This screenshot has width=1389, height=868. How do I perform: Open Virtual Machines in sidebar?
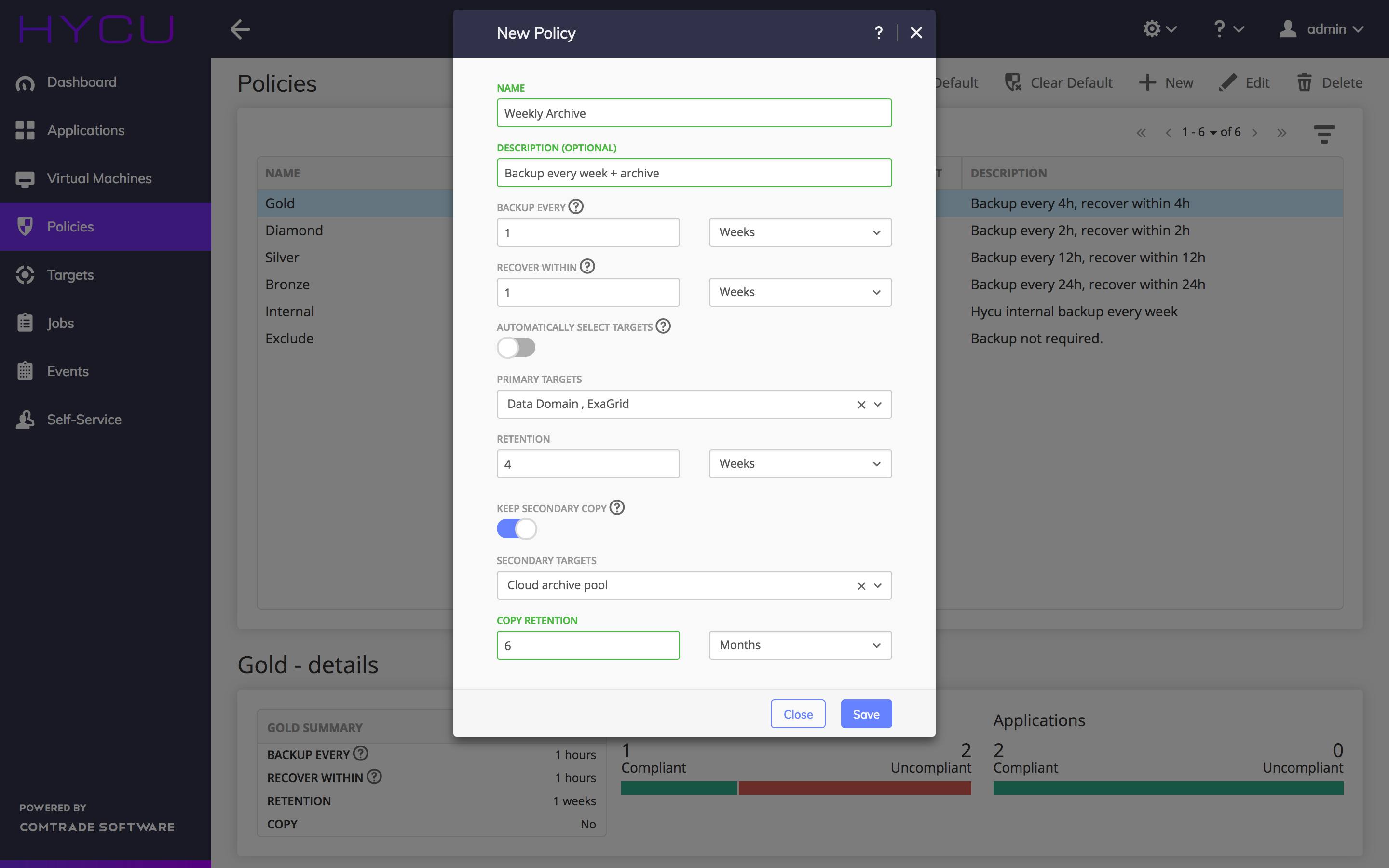[99, 178]
